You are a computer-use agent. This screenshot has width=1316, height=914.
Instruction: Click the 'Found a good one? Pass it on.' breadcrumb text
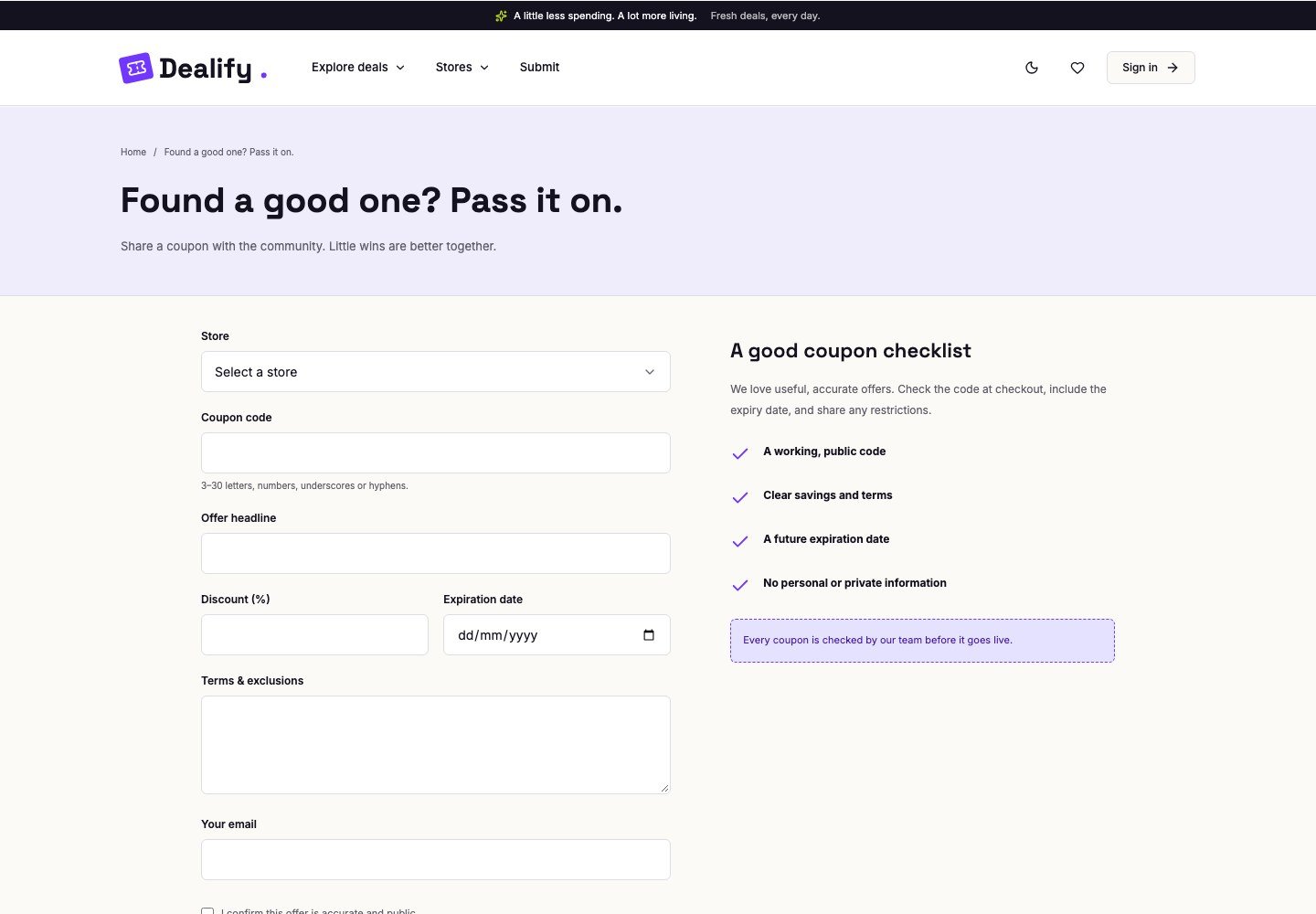[x=228, y=153]
